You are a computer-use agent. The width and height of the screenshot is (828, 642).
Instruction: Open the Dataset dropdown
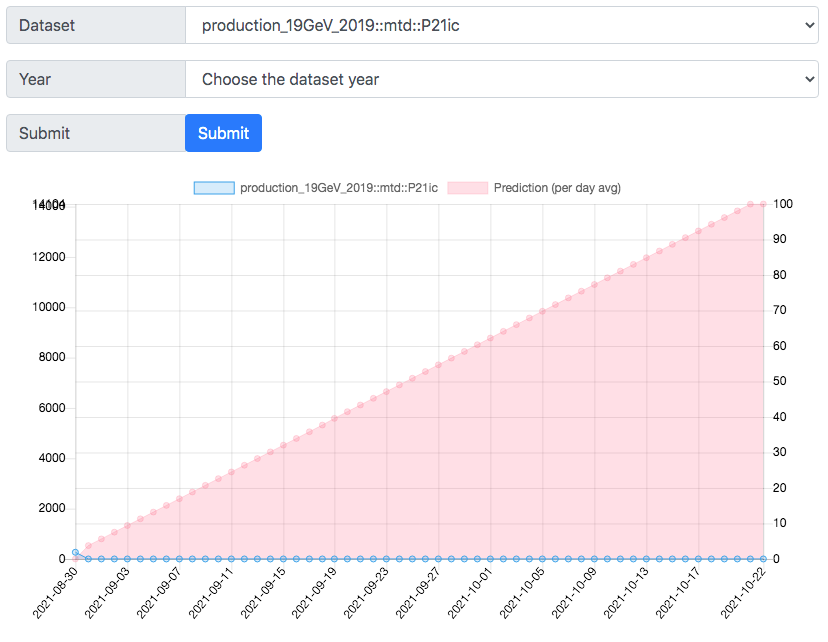click(x=502, y=25)
